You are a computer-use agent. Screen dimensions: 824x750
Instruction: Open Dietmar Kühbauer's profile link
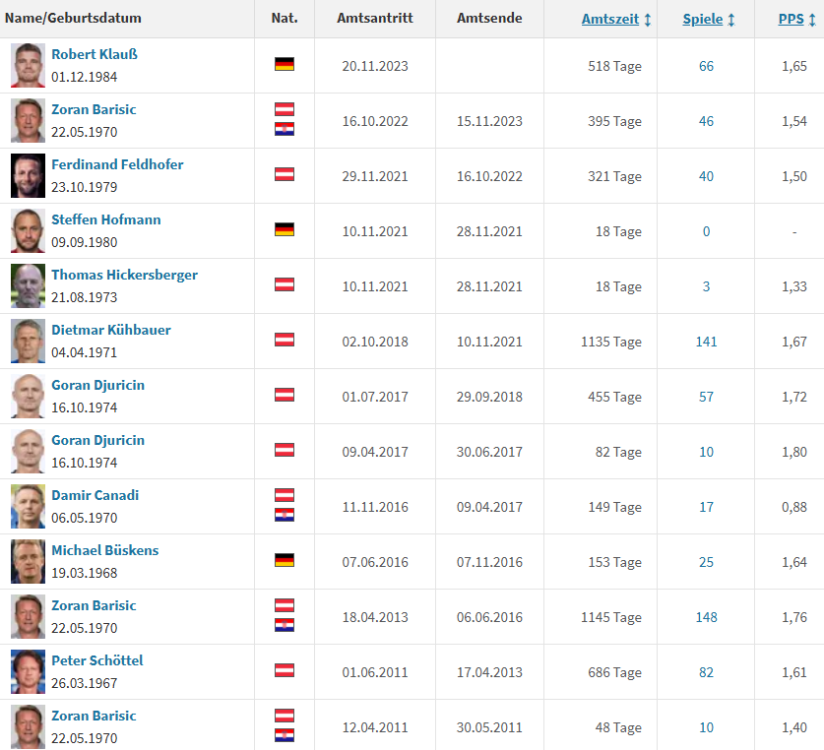click(111, 330)
